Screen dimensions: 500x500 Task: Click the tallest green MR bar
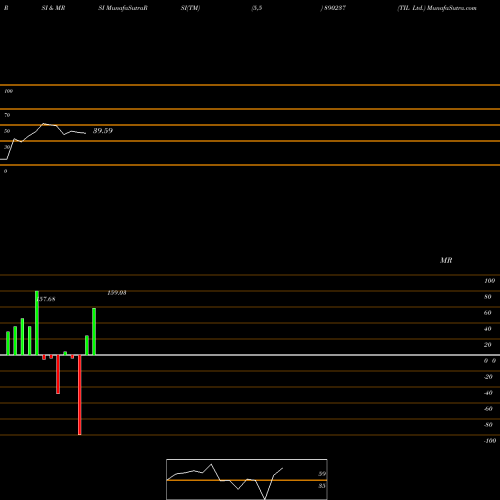coord(37,323)
